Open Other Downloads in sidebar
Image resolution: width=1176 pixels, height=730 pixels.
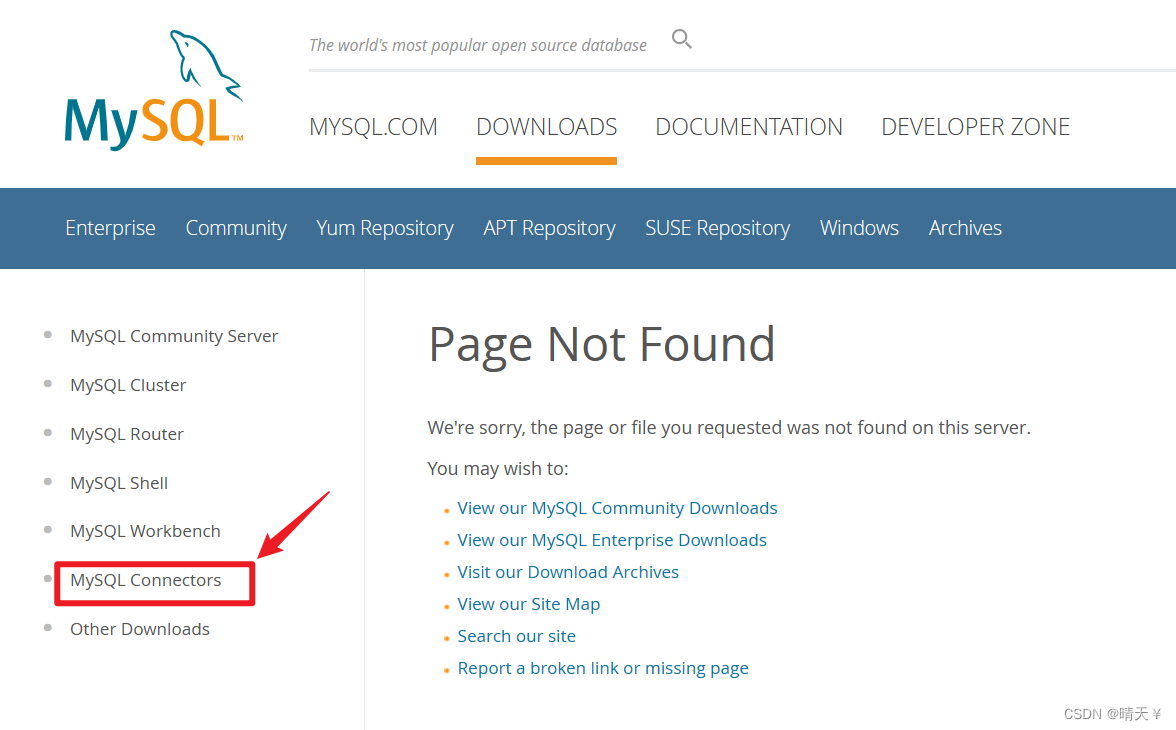140,629
